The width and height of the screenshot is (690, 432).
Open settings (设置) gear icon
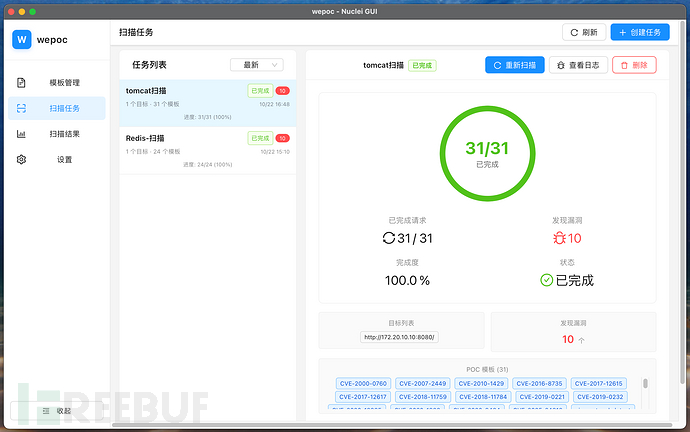click(22, 159)
